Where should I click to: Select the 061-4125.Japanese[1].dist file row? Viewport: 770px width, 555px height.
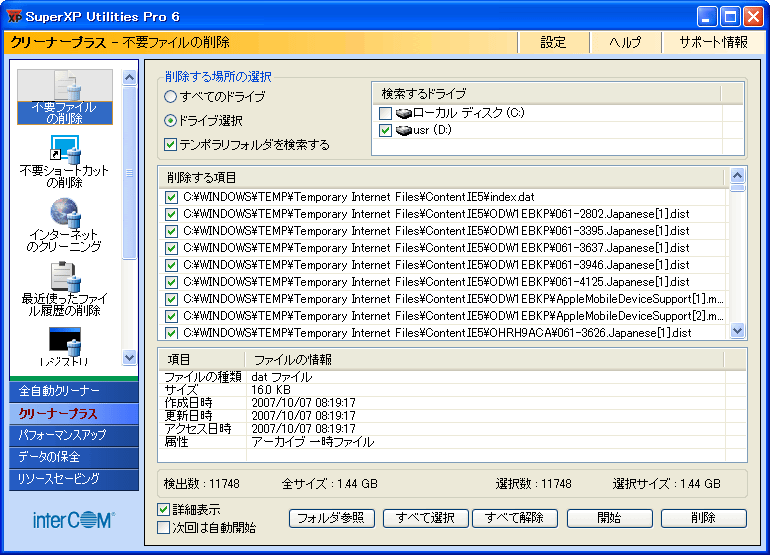(x=444, y=282)
